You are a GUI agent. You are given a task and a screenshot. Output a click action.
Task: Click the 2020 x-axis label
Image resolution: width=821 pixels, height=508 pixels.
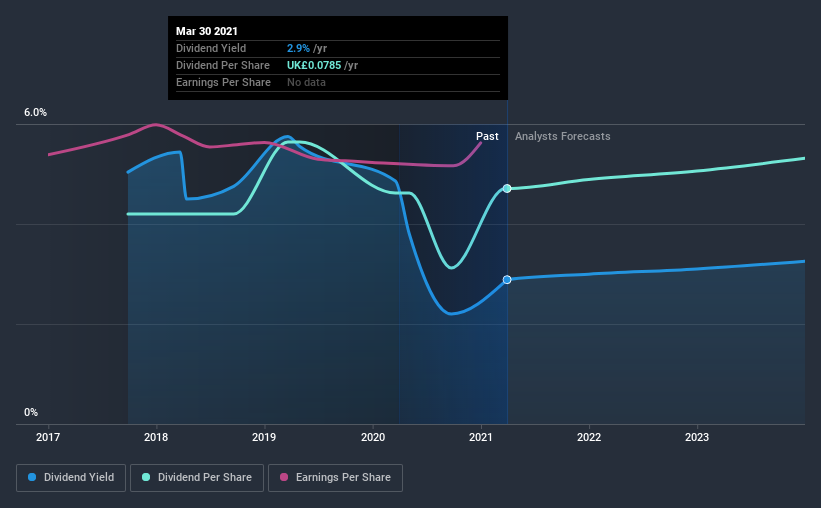(x=373, y=437)
